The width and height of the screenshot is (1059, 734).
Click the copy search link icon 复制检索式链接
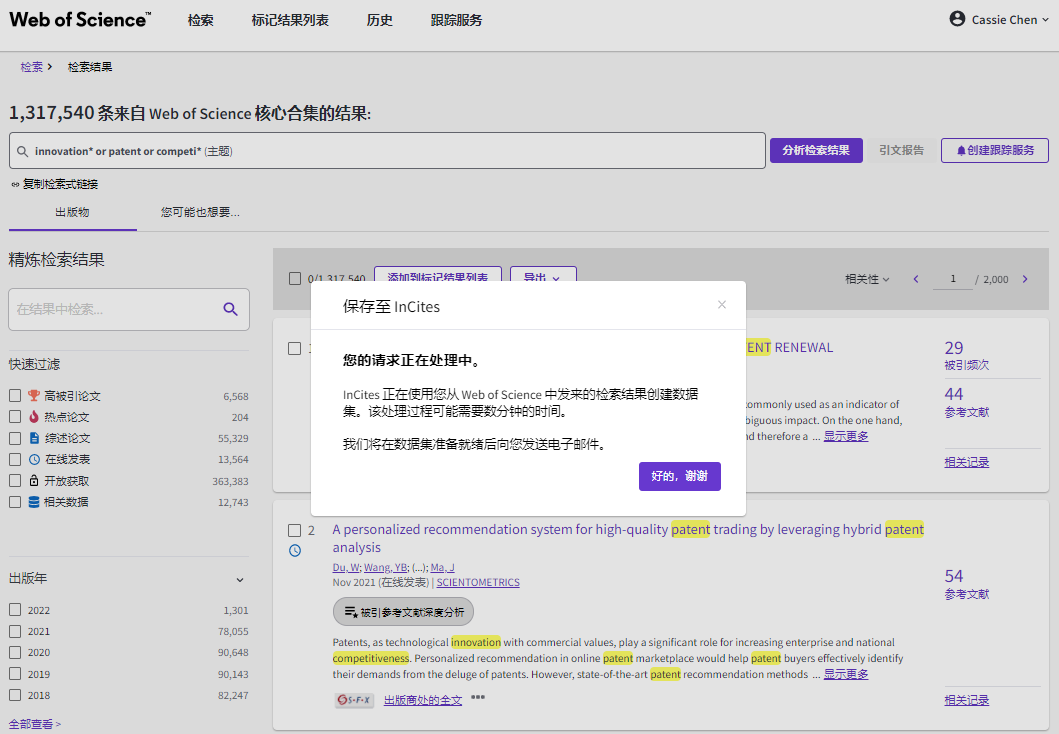[15, 184]
